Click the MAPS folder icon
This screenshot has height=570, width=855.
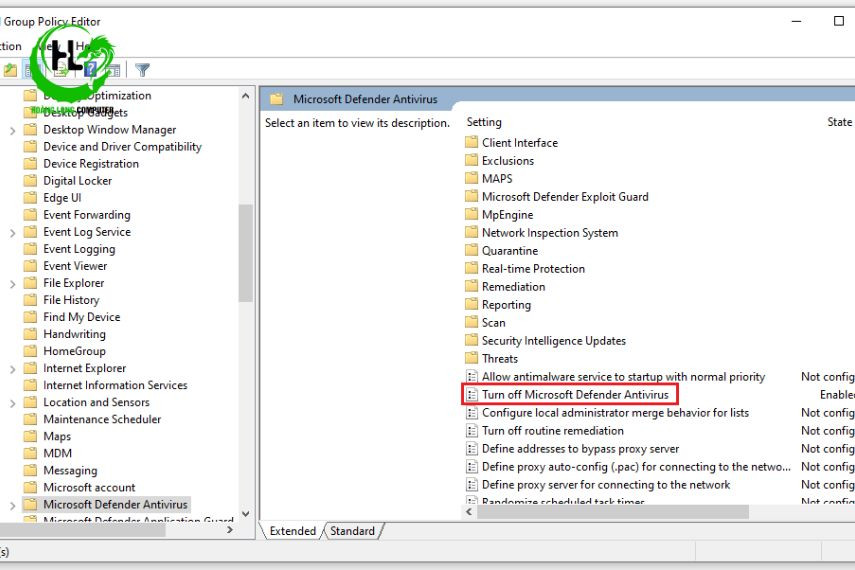coord(472,178)
